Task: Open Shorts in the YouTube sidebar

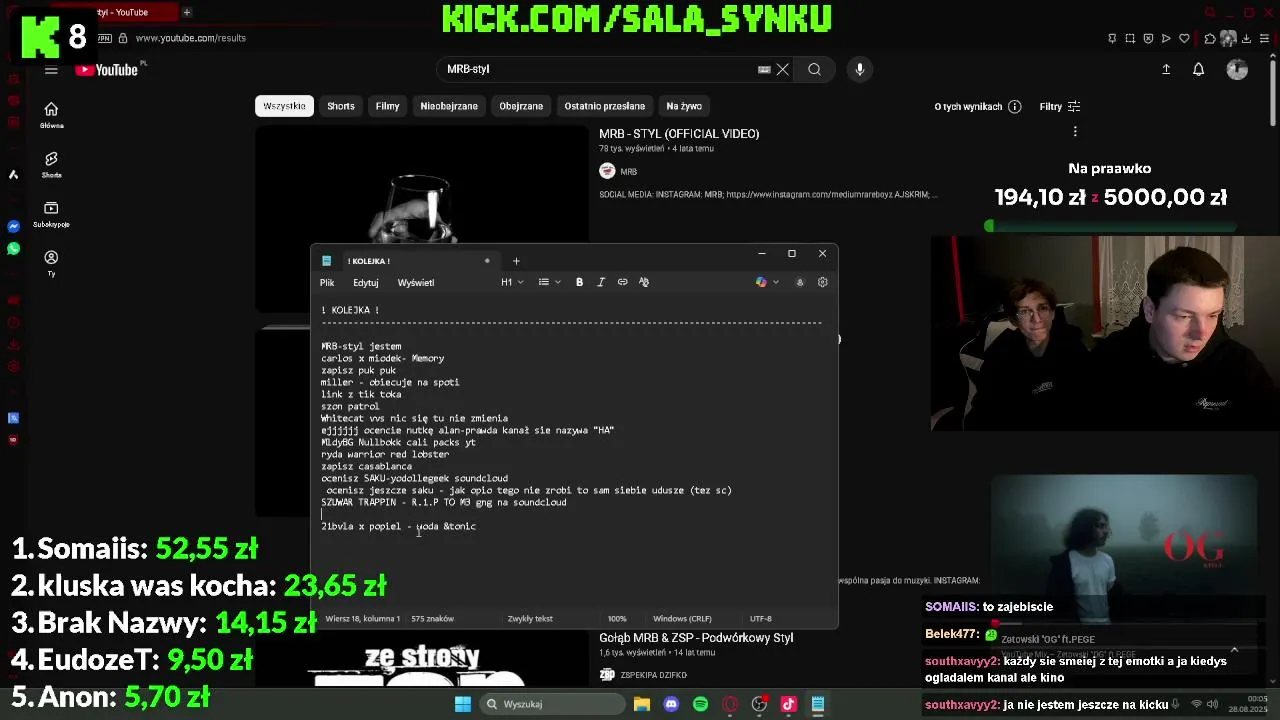Action: tap(51, 165)
